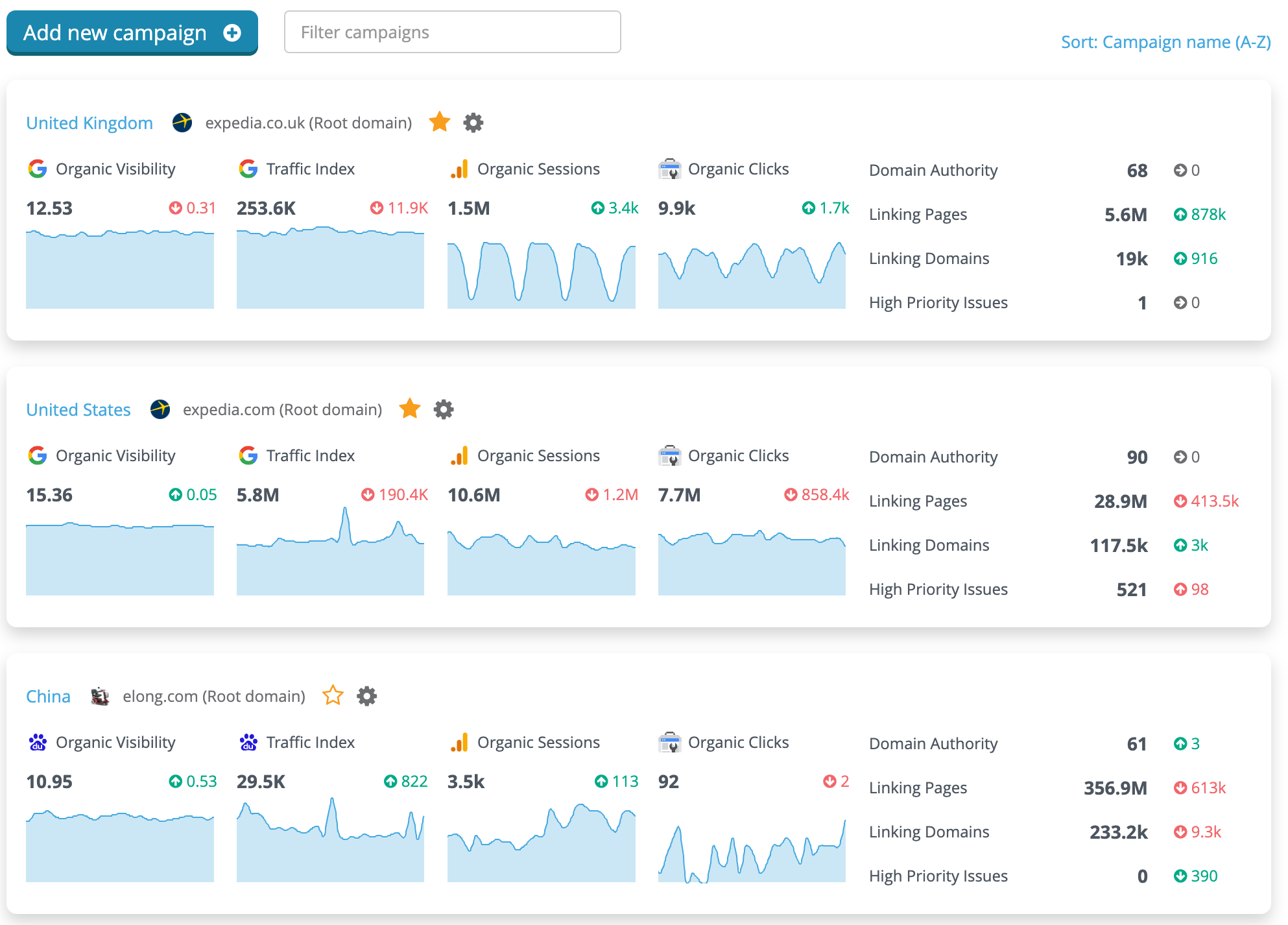
Task: Unfavorite the United States campaign star
Action: (410, 409)
